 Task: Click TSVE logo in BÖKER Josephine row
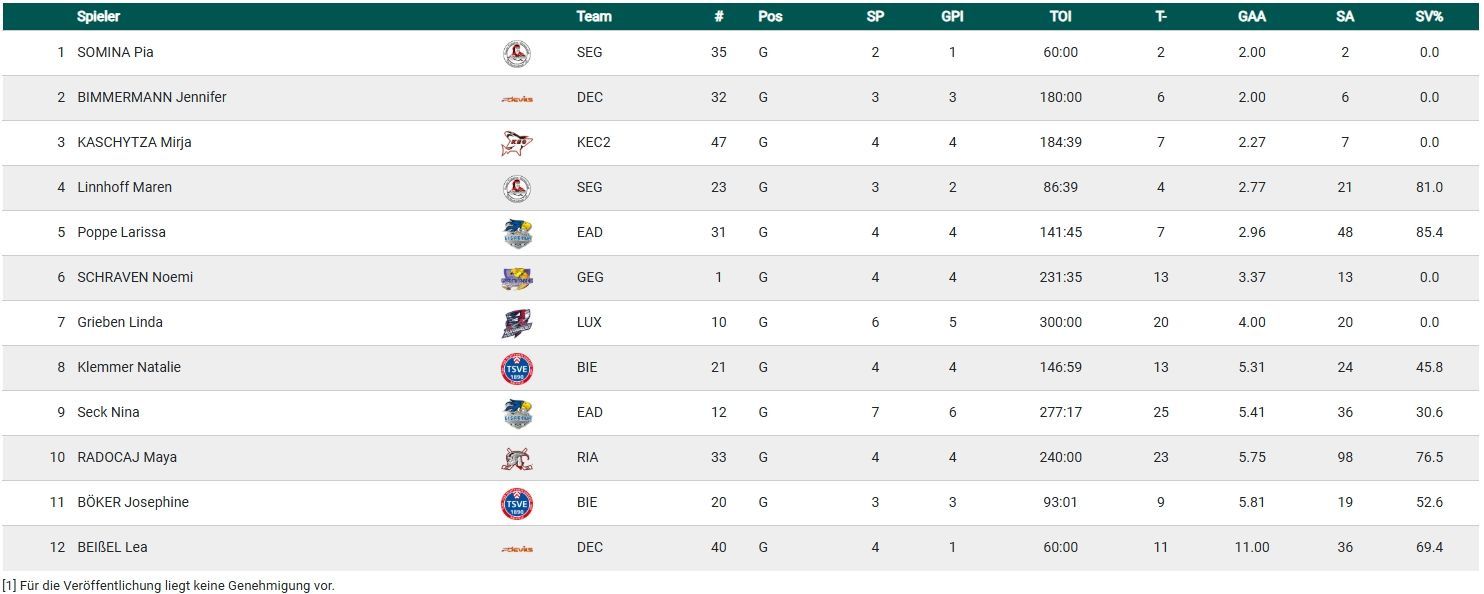[x=516, y=503]
